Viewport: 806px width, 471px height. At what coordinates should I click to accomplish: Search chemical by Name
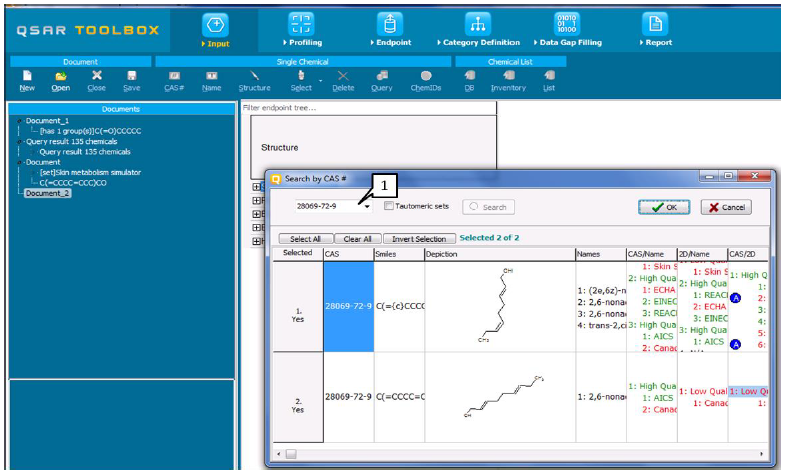211,81
